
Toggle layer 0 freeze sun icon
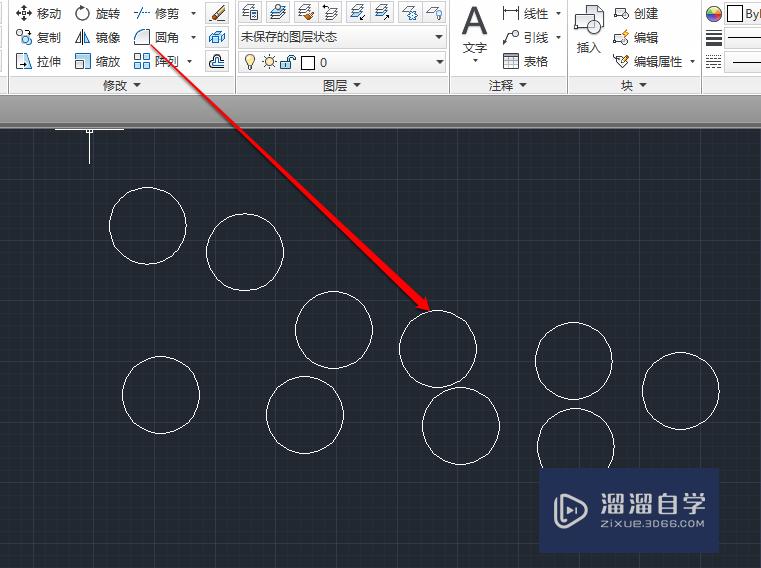pos(269,62)
